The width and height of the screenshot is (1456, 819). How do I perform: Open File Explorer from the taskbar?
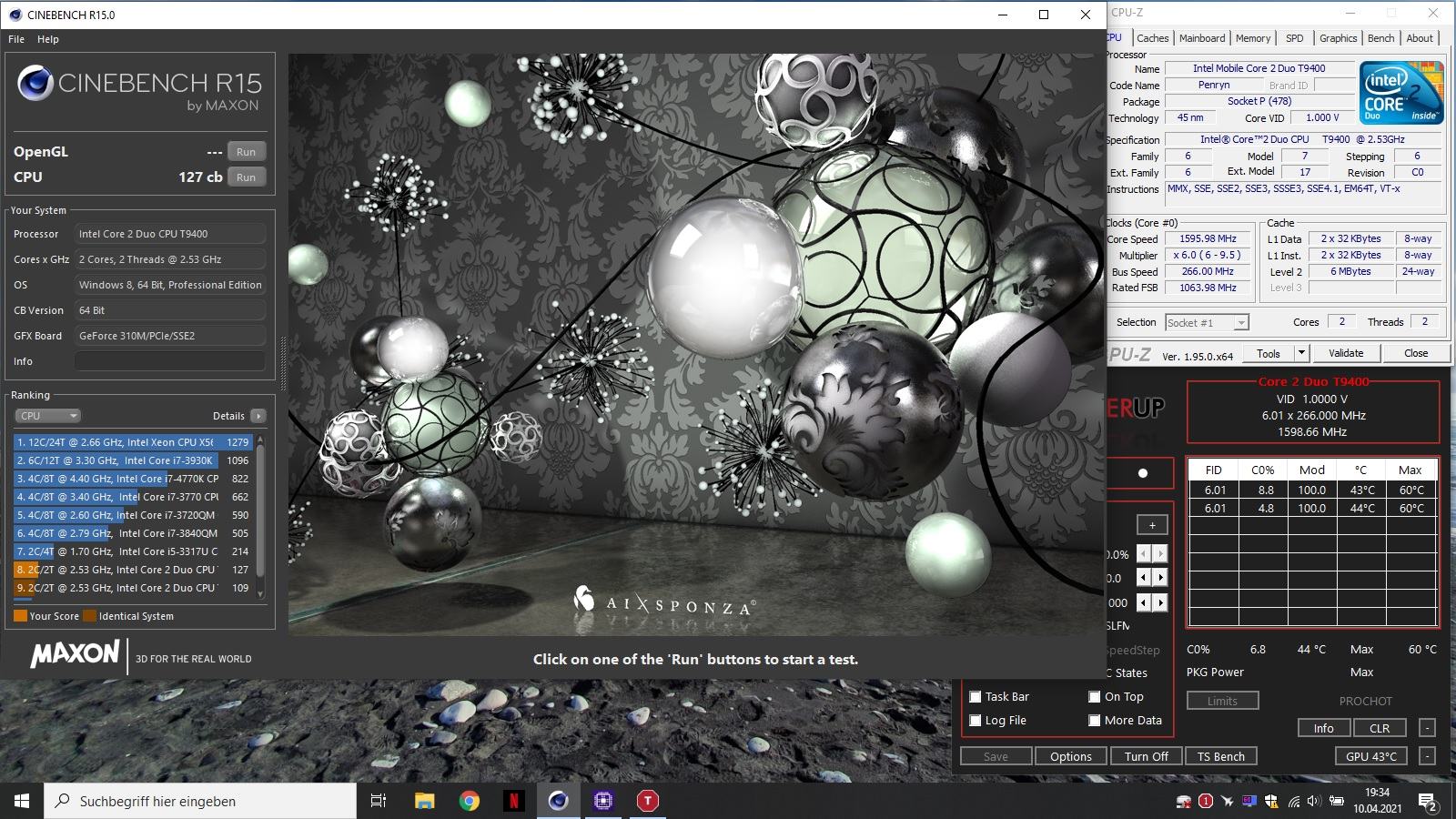[424, 801]
